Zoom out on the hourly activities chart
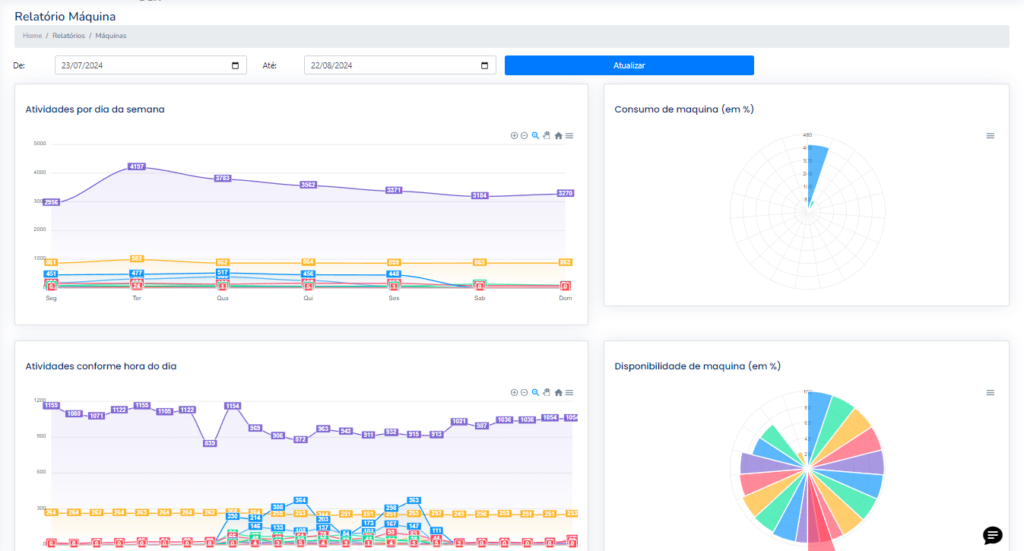The height and width of the screenshot is (551, 1024). tap(524, 392)
